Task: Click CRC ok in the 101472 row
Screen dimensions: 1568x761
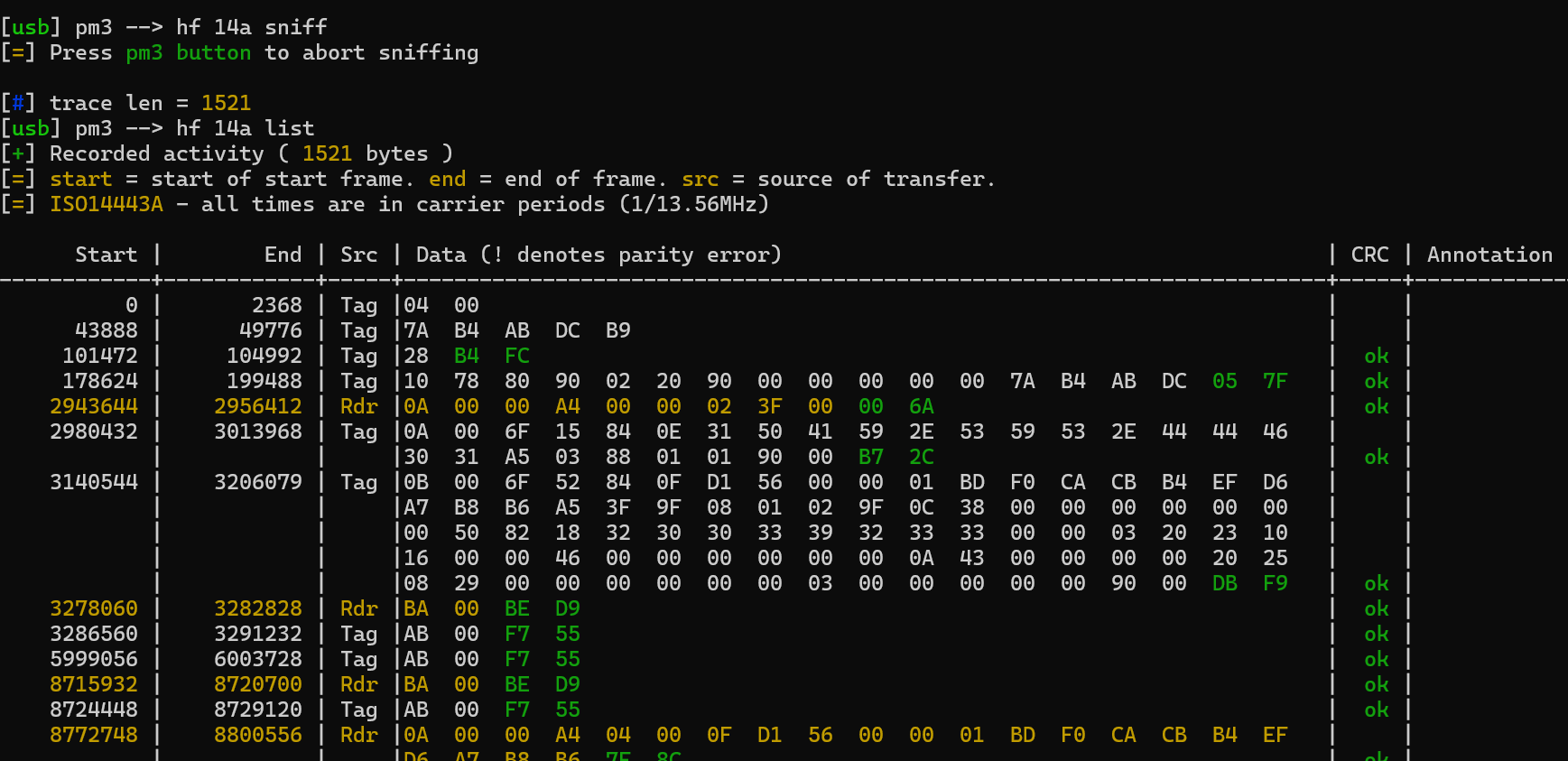Action: (1377, 356)
